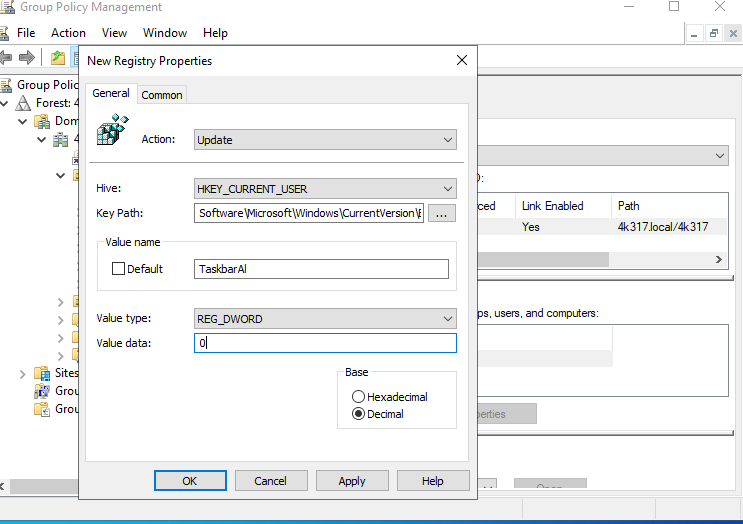Select the Hexadecimal base option
The image size is (743, 524).
(359, 397)
